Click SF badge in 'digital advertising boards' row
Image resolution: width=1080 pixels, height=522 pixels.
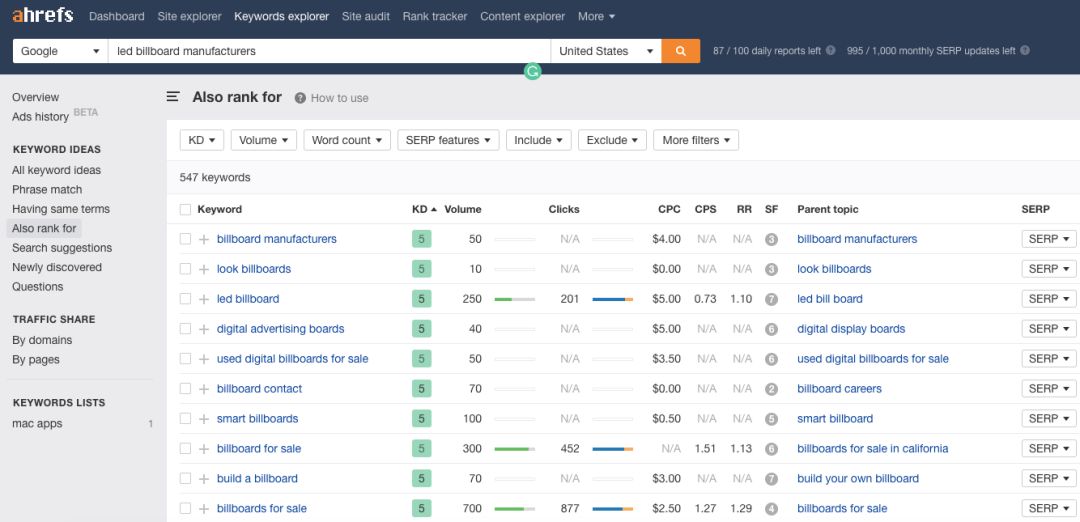[771, 329]
